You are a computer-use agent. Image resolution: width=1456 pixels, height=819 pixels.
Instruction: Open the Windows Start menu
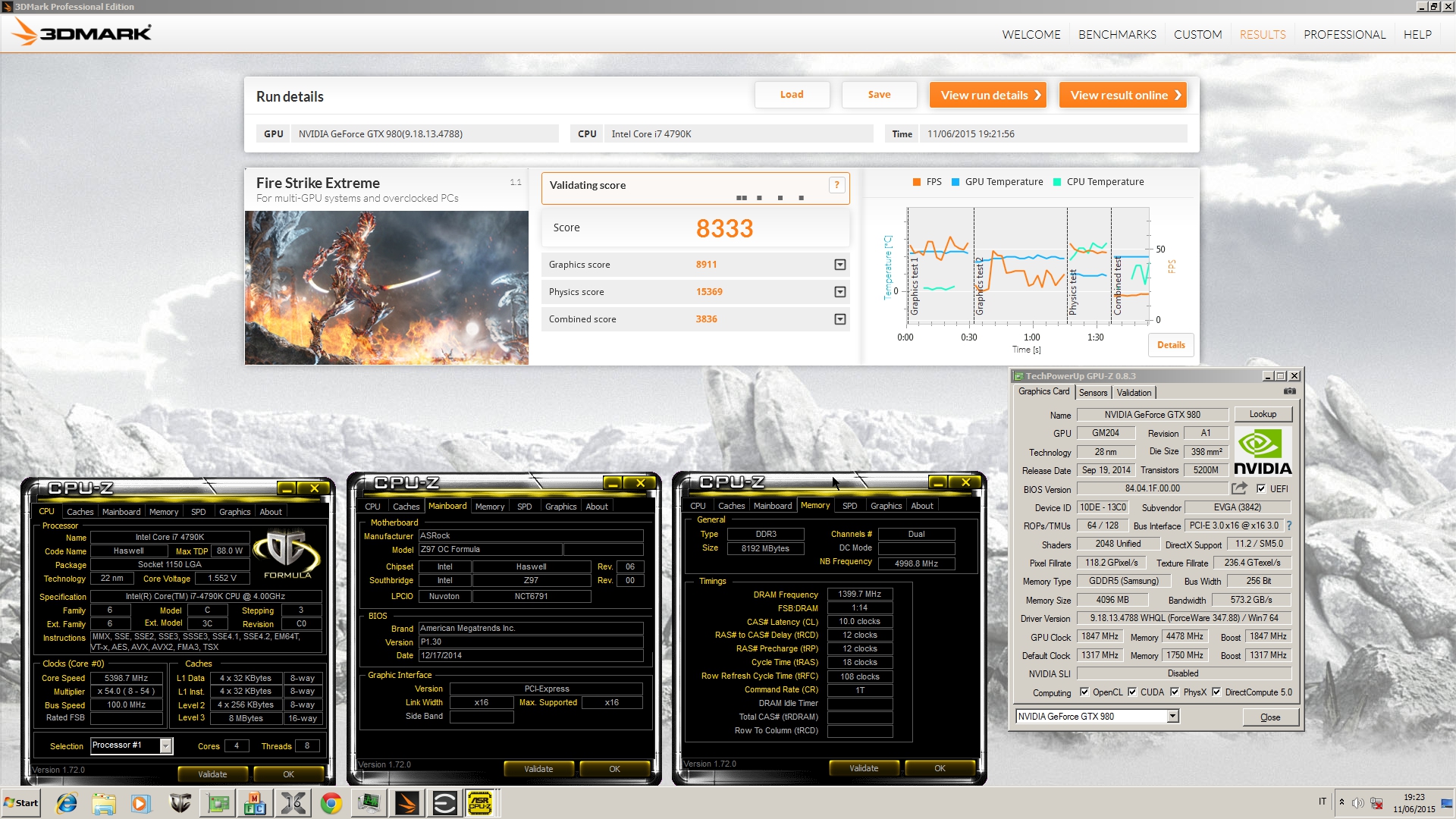(20, 803)
